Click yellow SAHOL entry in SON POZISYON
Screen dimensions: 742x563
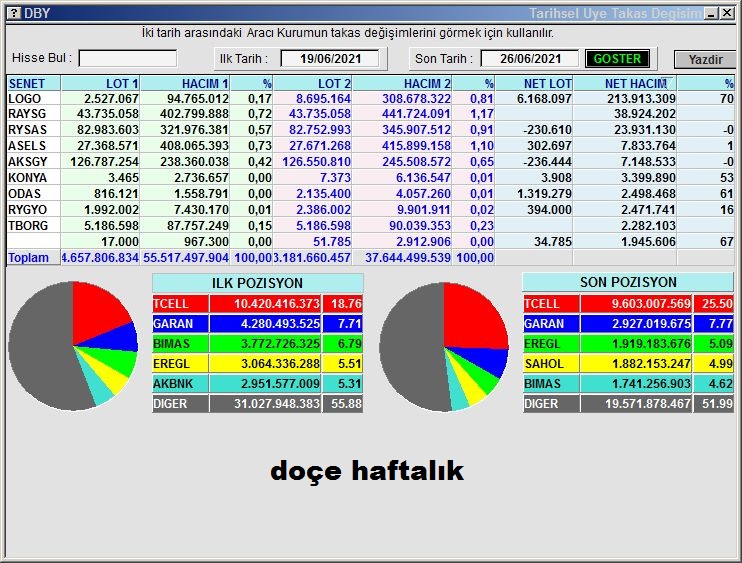628,364
